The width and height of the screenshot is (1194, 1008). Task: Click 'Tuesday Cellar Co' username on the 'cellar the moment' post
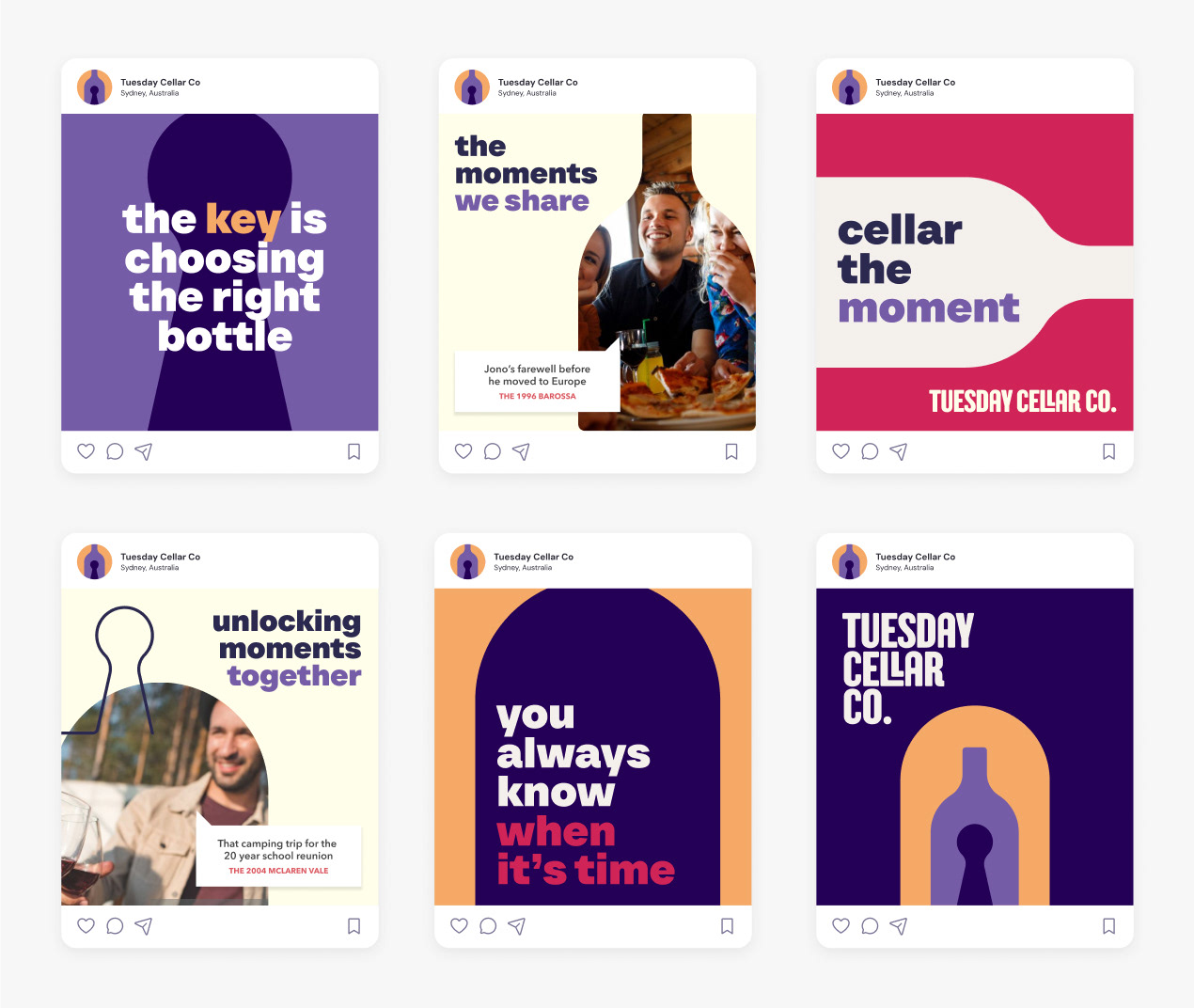[915, 83]
